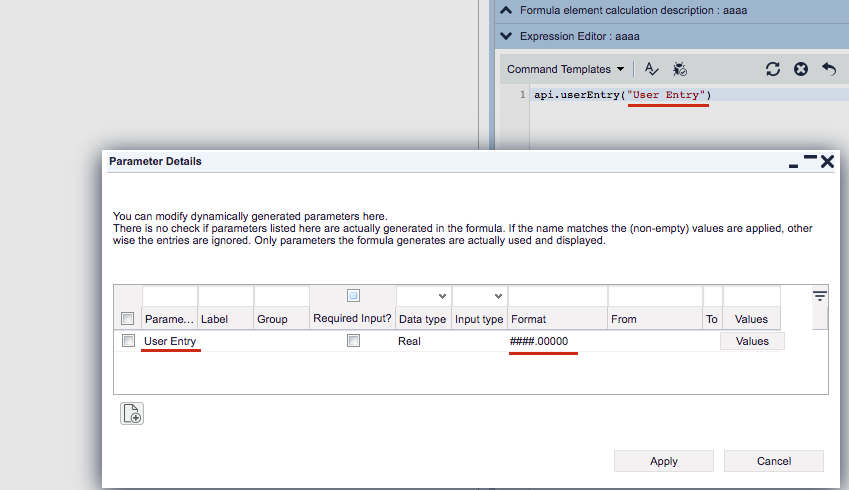Open the Input type filter dropdown
The width and height of the screenshot is (849, 490).
click(x=480, y=296)
